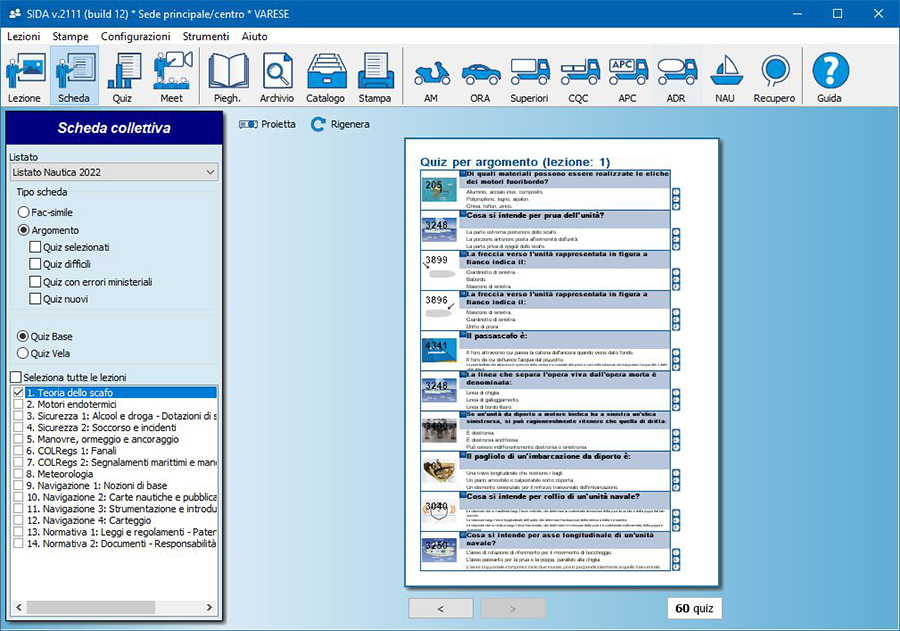Image resolution: width=900 pixels, height=631 pixels.
Task: Open the Recupero icon
Action: click(x=775, y=78)
